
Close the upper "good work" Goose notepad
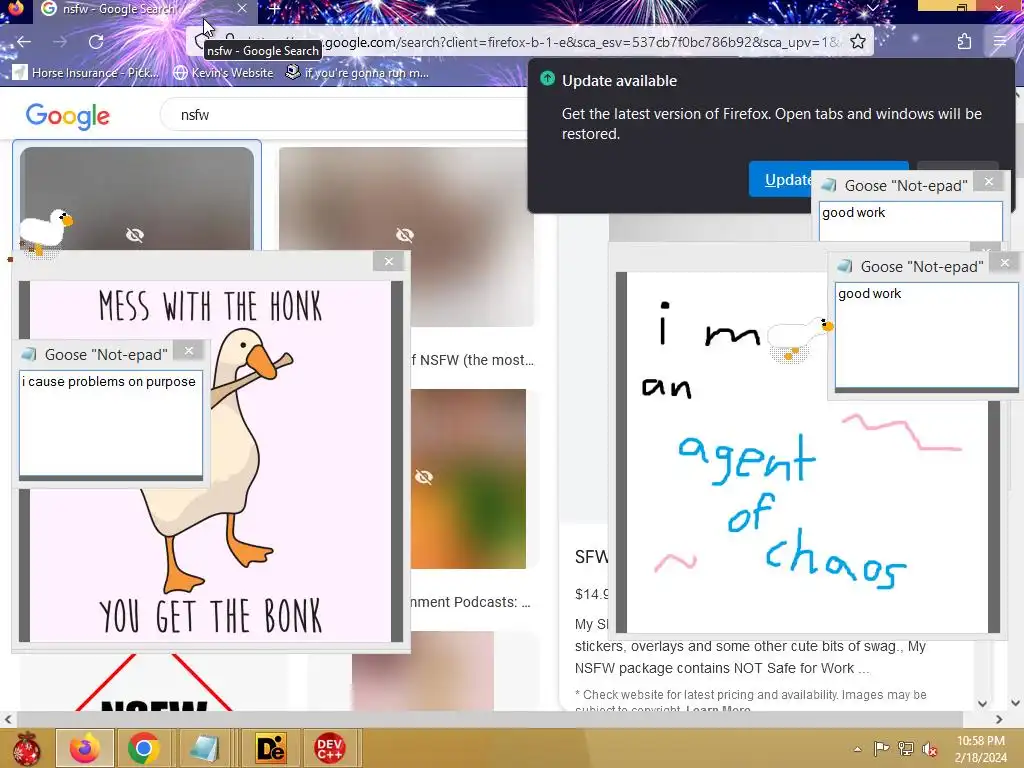coord(989,182)
